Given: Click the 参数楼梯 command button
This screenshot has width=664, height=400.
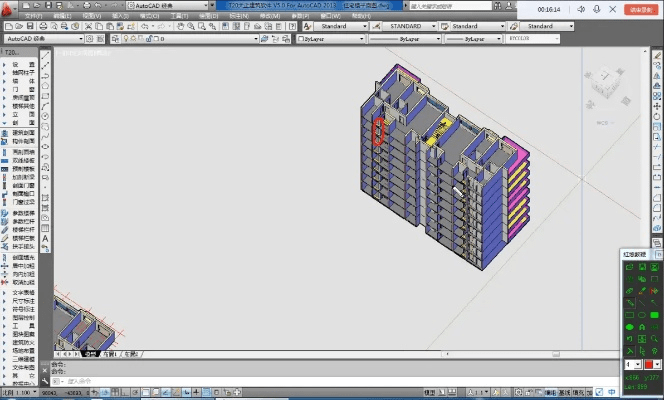Looking at the screenshot, I should (24, 212).
